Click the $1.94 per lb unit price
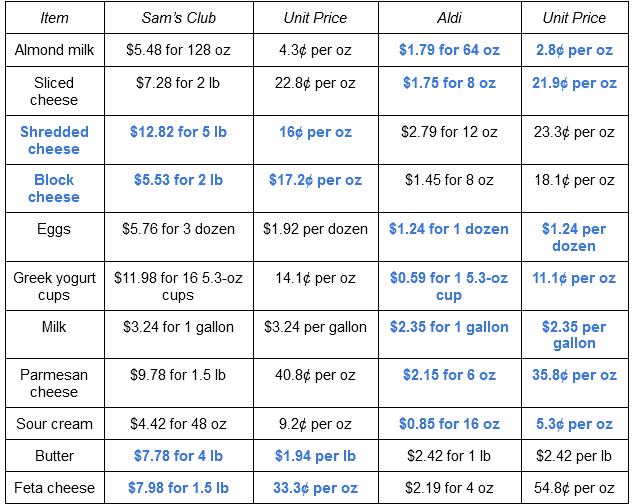This screenshot has height=504, width=635. (315, 456)
